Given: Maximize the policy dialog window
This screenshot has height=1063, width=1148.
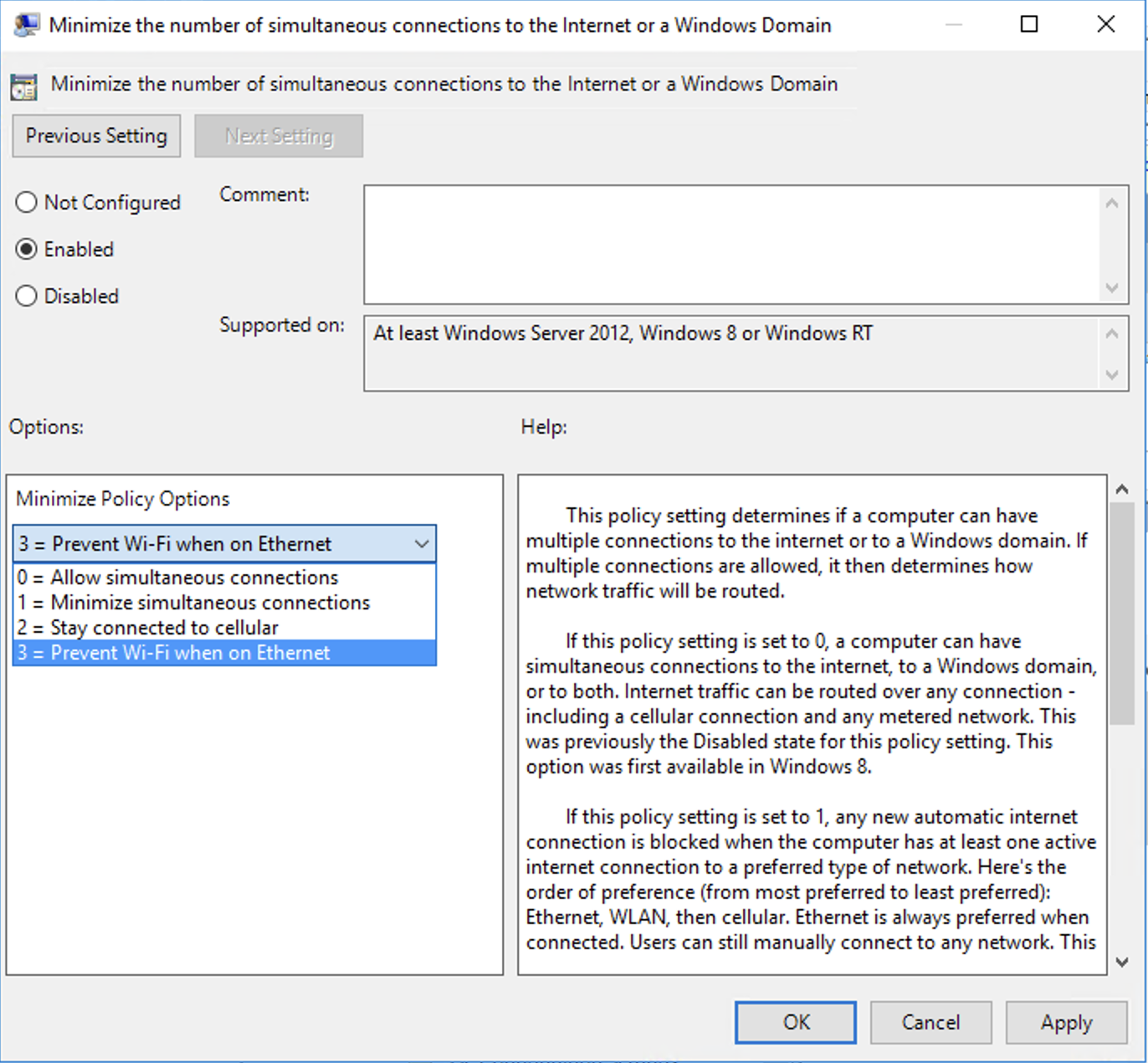Looking at the screenshot, I should (x=1029, y=24).
